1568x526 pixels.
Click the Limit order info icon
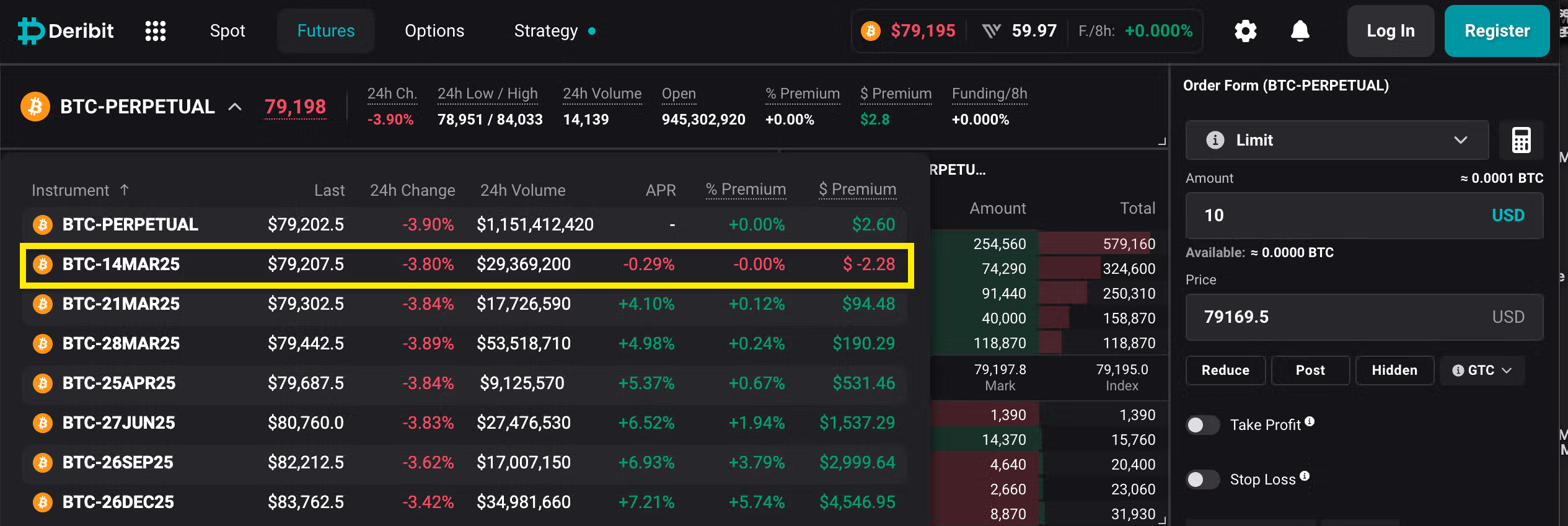(x=1215, y=140)
